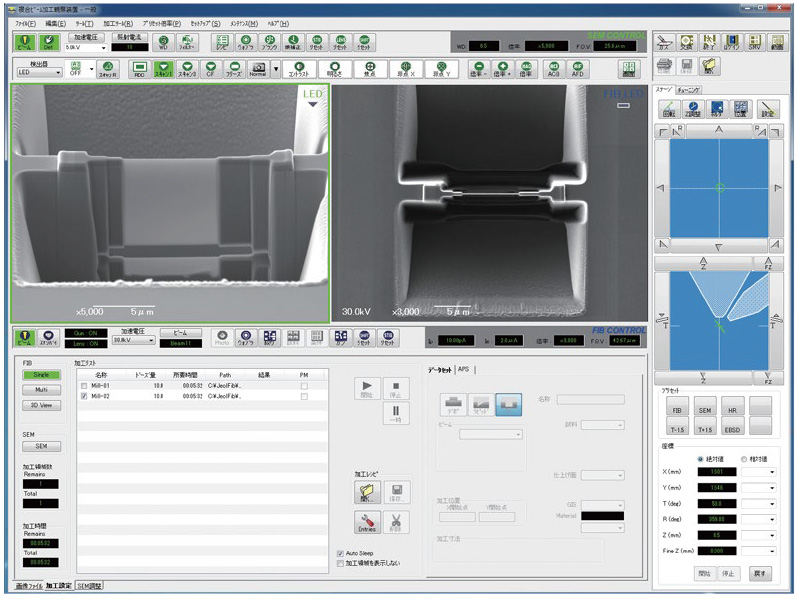Click the Single FIB mode button
Image resolution: width=798 pixels, height=599 pixels.
pos(41,375)
